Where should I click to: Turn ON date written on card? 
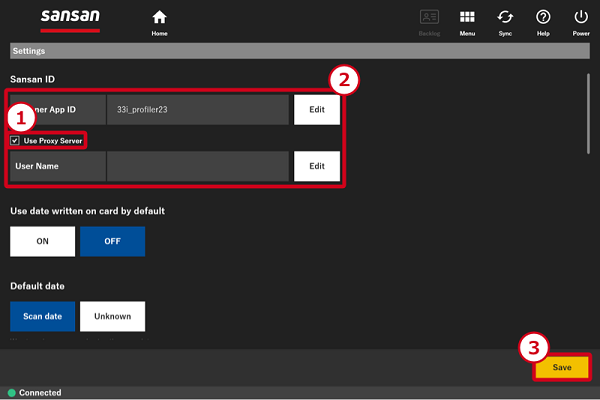[x=42, y=241]
